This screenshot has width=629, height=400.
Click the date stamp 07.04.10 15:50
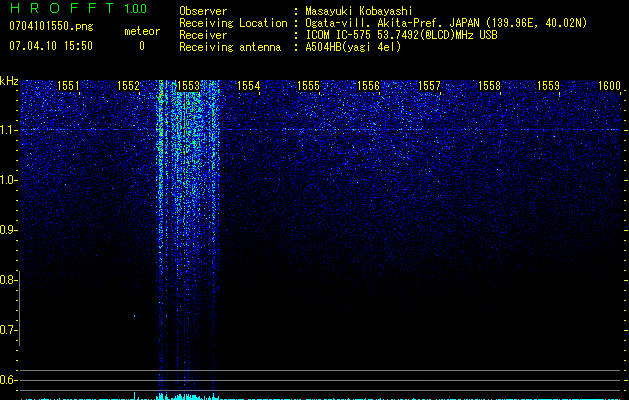coord(51,46)
